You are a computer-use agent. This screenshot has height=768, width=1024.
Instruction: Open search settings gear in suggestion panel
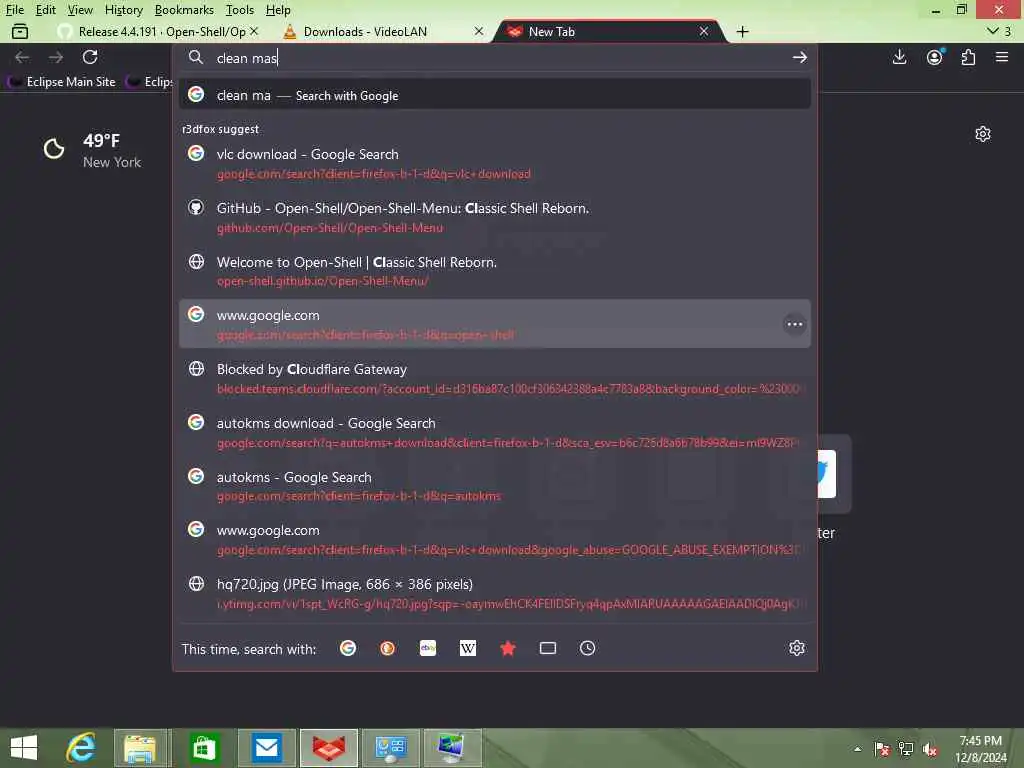point(796,648)
